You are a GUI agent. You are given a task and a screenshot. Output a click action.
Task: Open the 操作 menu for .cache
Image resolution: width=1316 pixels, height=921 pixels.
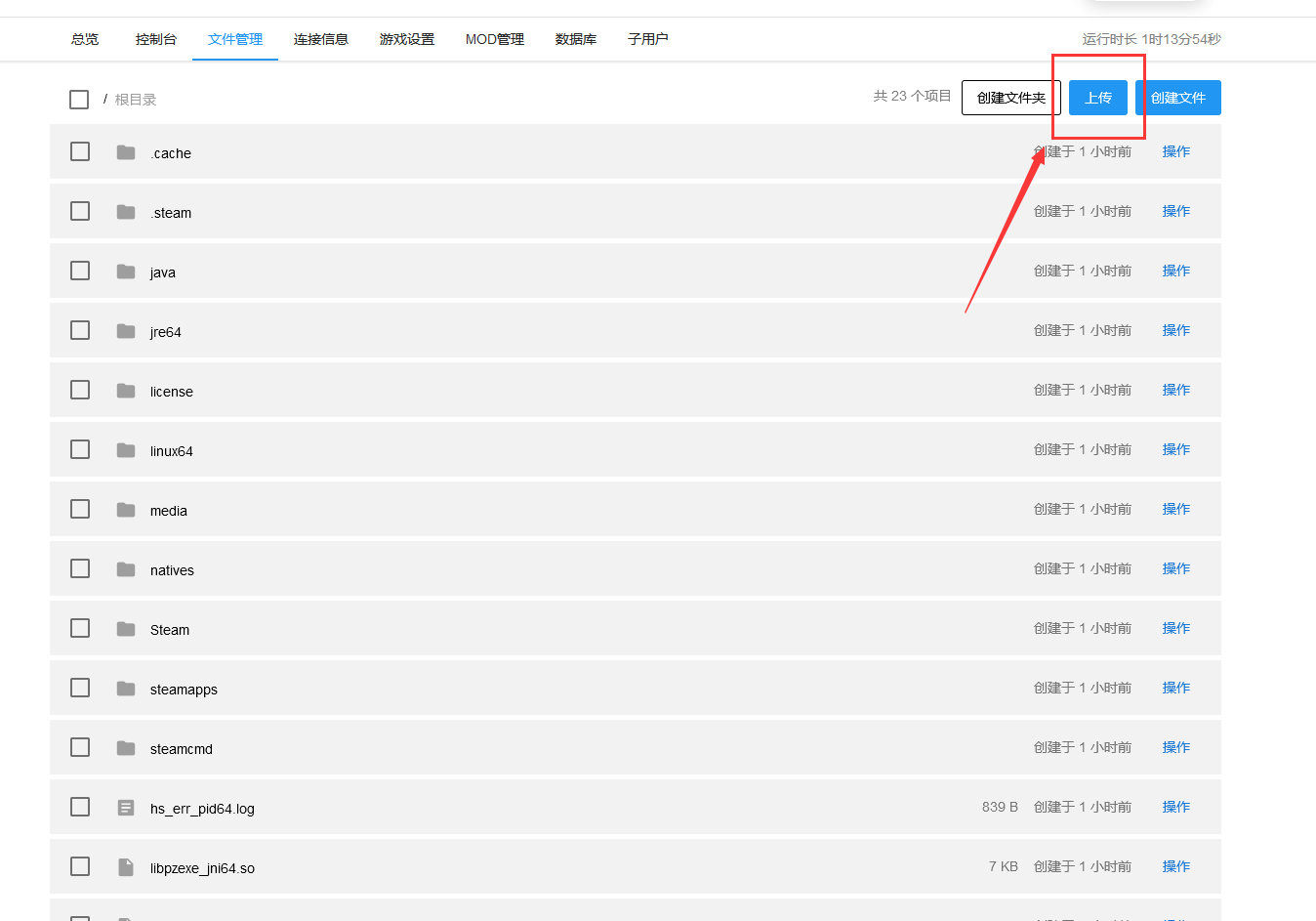1175,151
